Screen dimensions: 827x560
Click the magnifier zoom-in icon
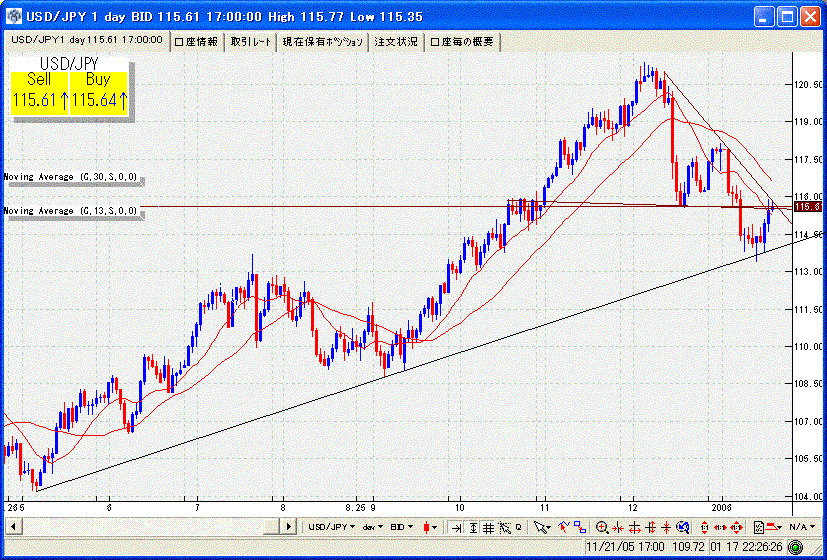(x=602, y=527)
